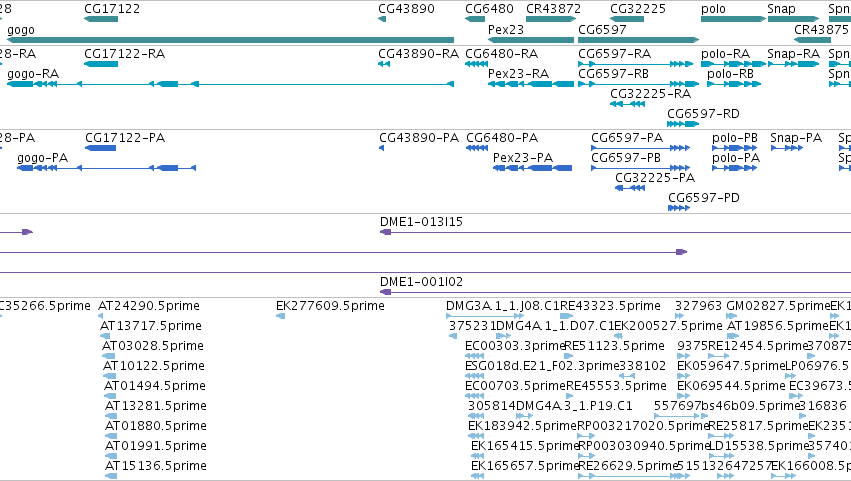Click the RE43323.5prime EST label
Screen dimensions: 851x481
click(x=610, y=306)
